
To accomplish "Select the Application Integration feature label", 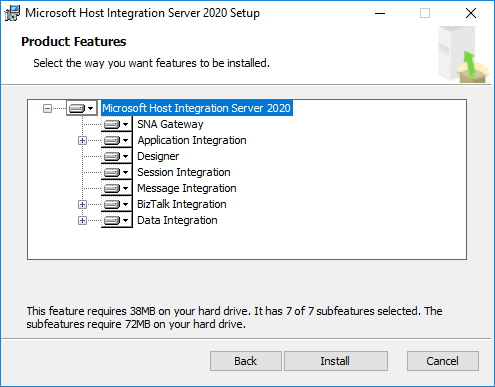I will click(x=192, y=140).
